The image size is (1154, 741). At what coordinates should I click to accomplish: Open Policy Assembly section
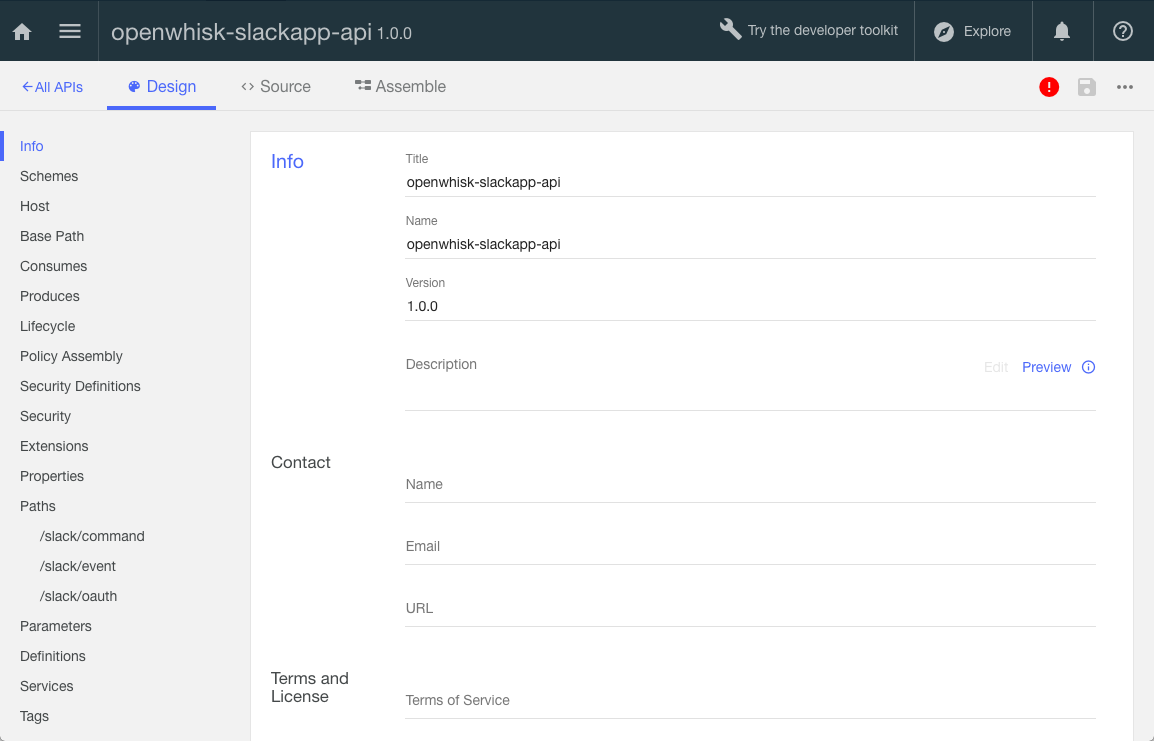pyautogui.click(x=71, y=356)
